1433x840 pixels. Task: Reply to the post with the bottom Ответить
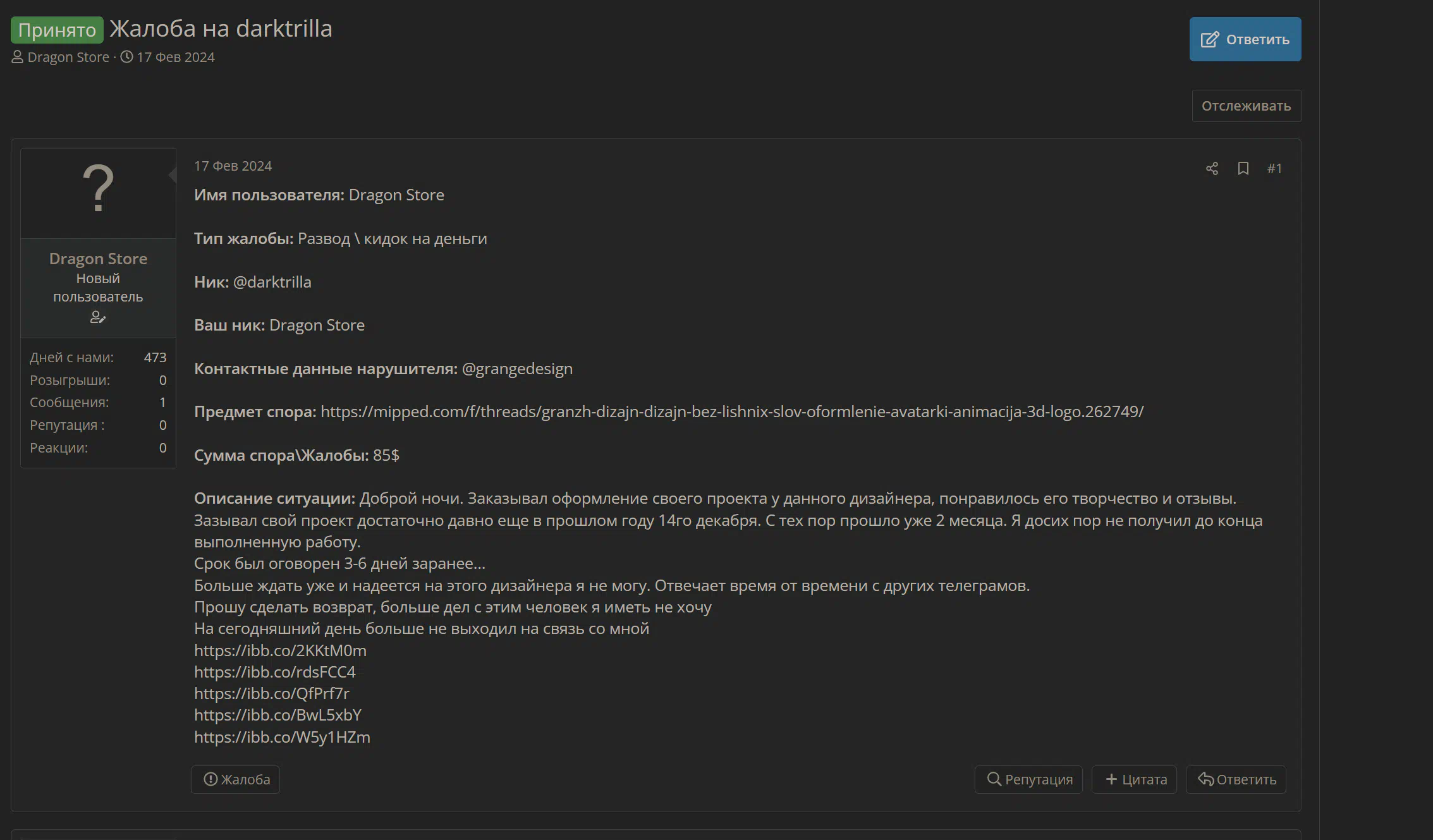pyautogui.click(x=1236, y=779)
